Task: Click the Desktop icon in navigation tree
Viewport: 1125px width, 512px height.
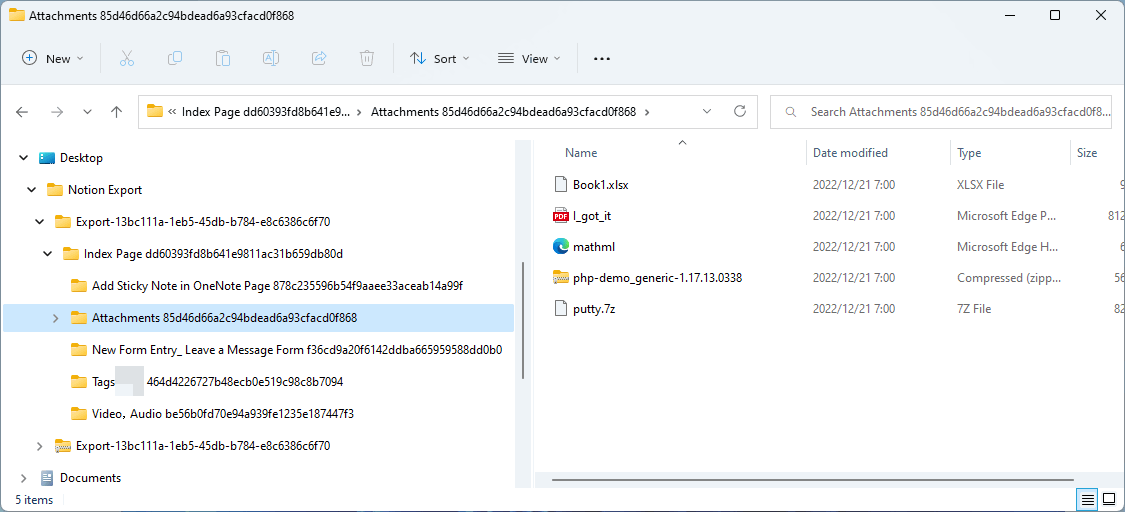Action: (47, 158)
